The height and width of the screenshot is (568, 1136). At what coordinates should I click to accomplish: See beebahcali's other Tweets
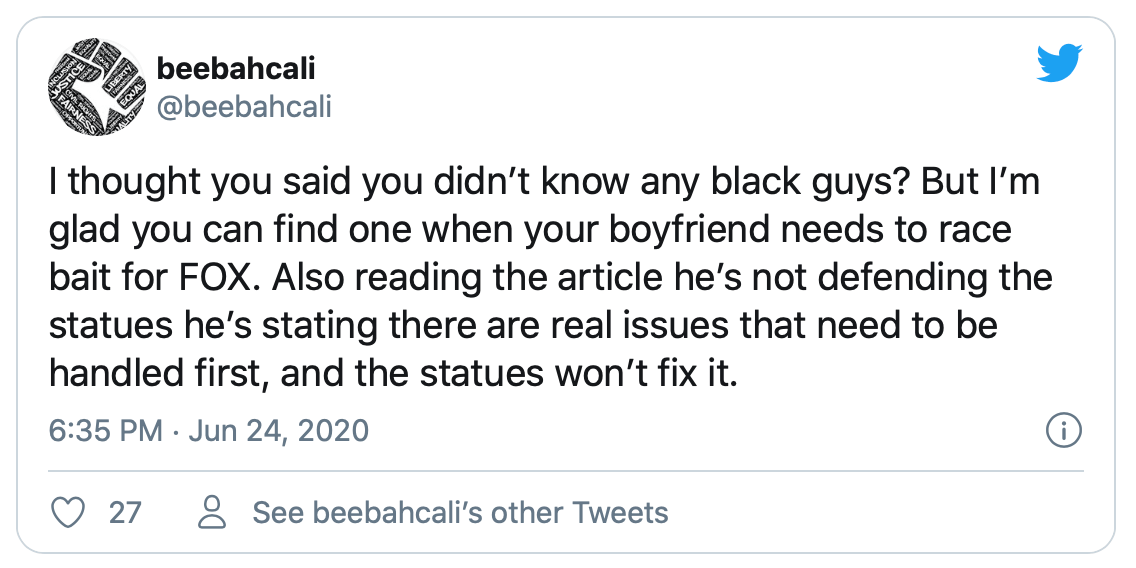click(x=460, y=513)
